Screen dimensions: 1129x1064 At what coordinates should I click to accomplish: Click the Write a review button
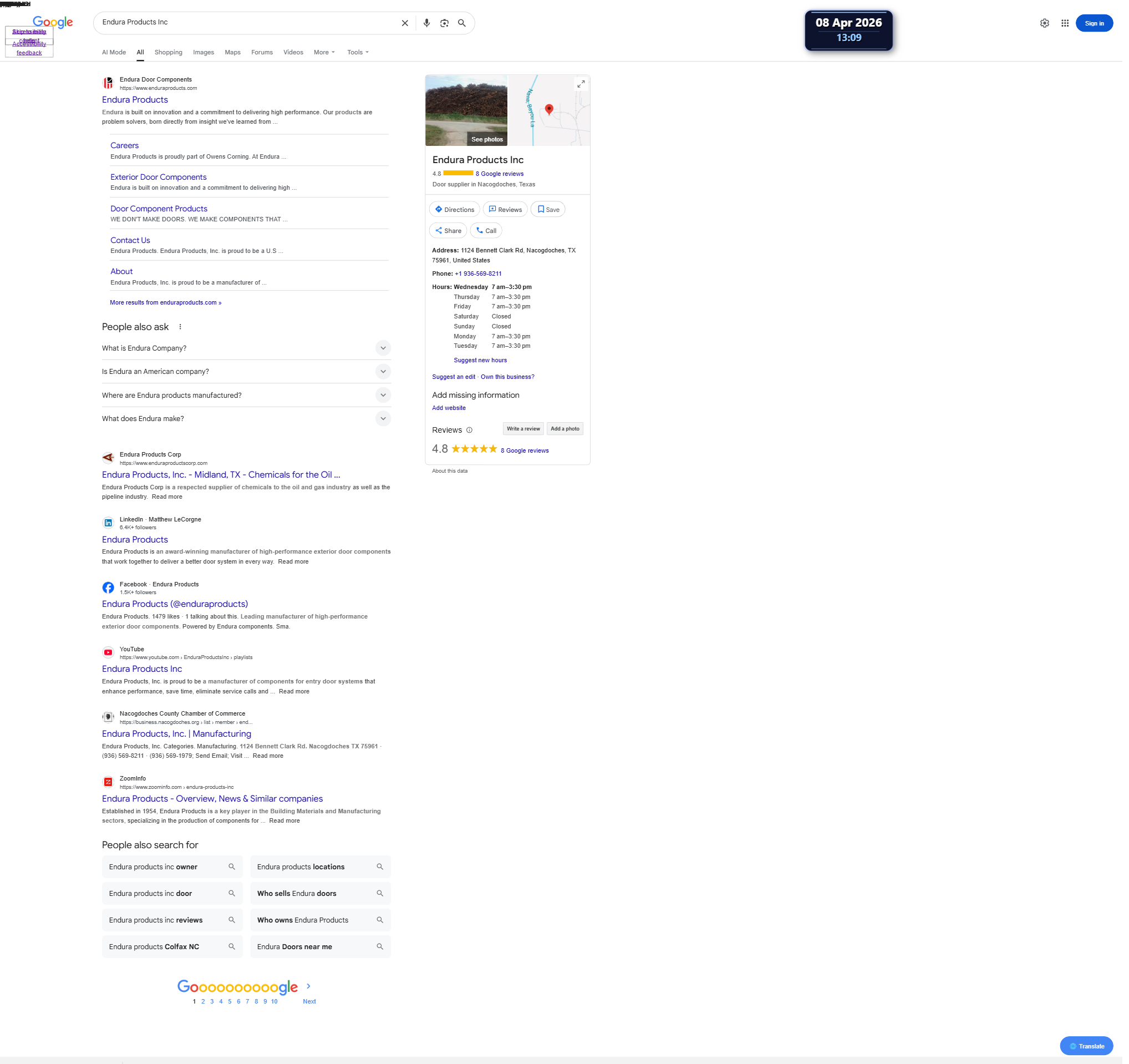coord(526,431)
